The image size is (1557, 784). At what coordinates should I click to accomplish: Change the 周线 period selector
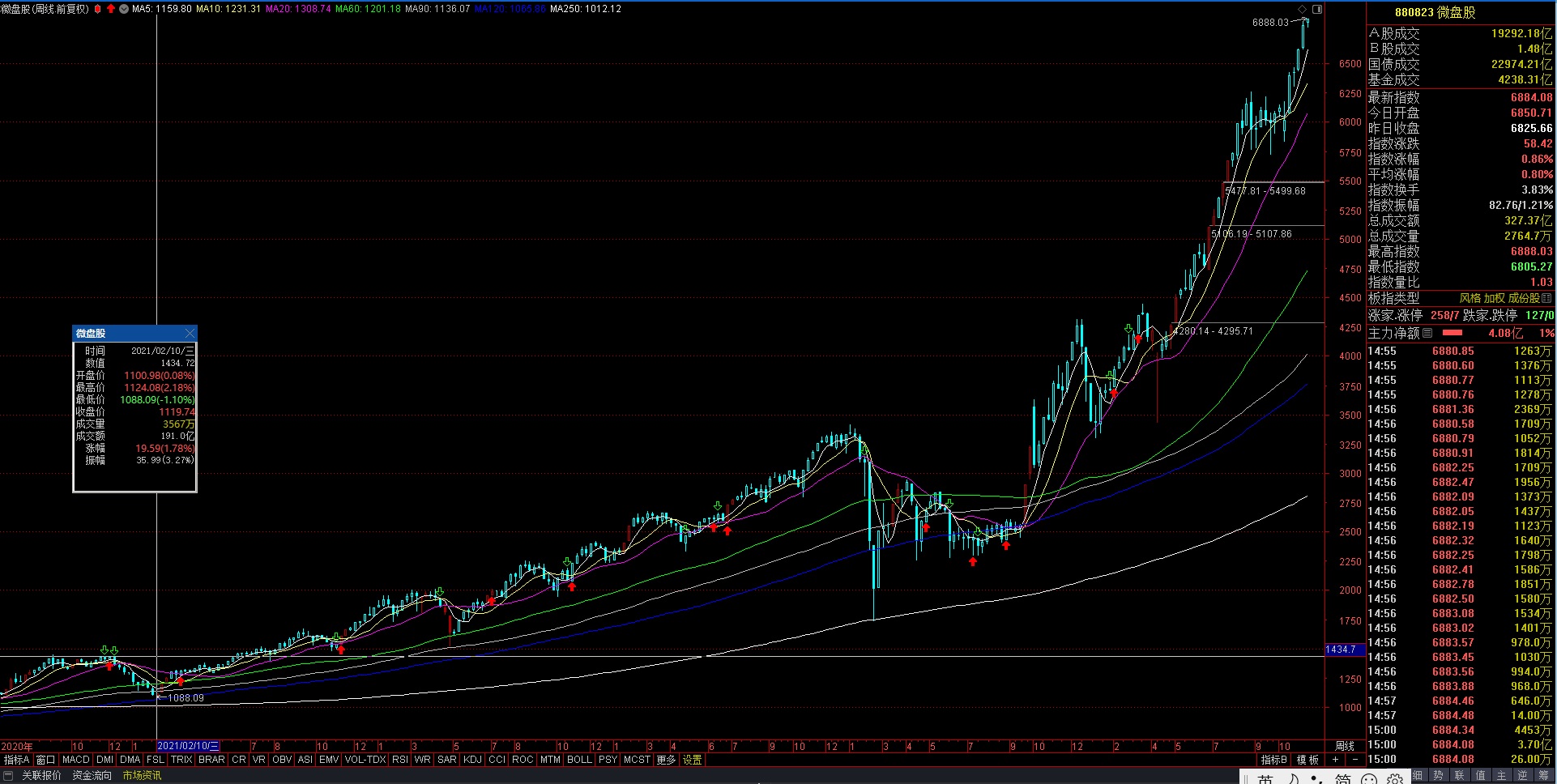click(1344, 746)
